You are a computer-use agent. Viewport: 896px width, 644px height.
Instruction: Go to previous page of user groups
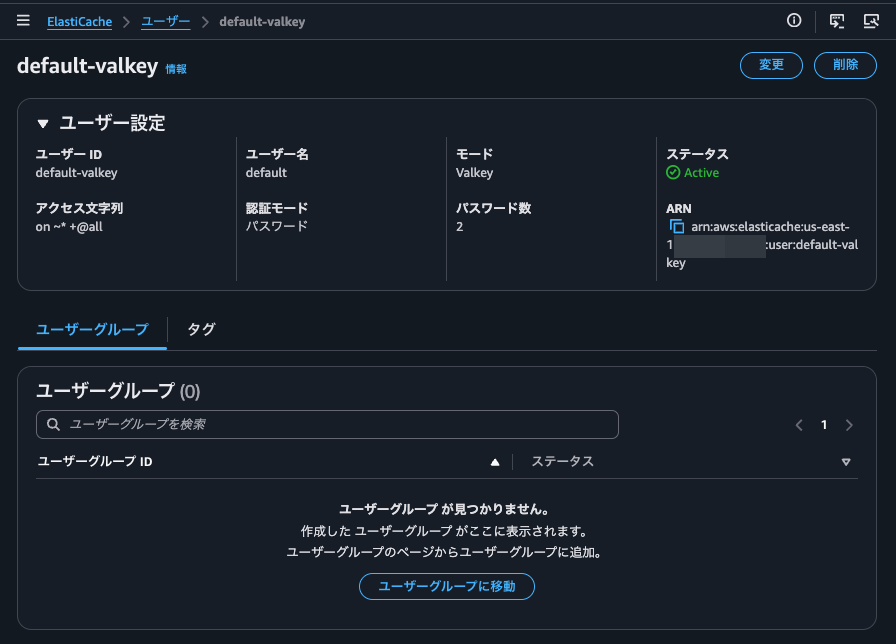(x=799, y=425)
